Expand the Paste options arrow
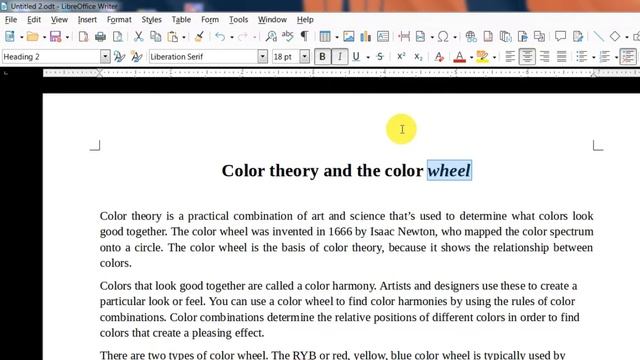The height and width of the screenshot is (360, 640). (x=184, y=38)
